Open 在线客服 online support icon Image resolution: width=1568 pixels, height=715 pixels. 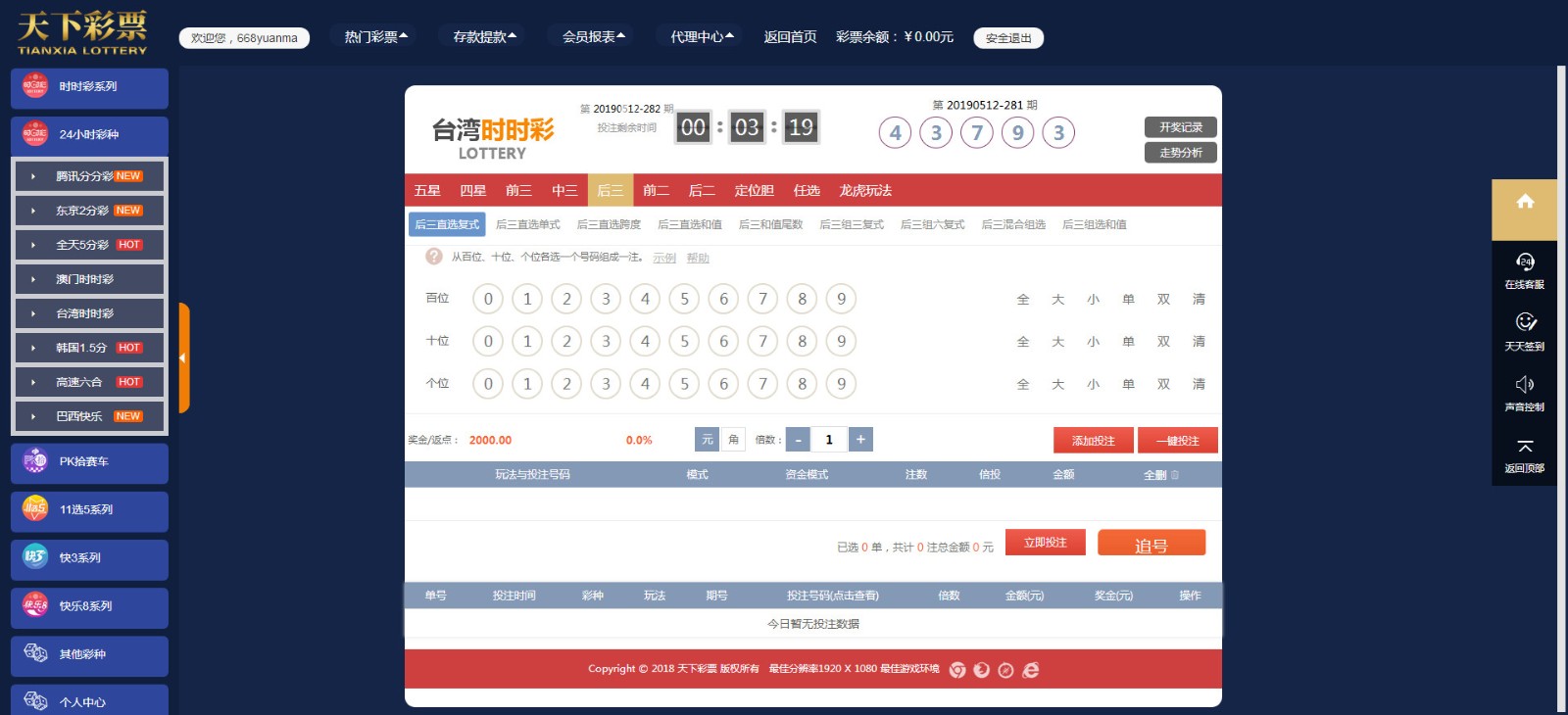pos(1524,262)
